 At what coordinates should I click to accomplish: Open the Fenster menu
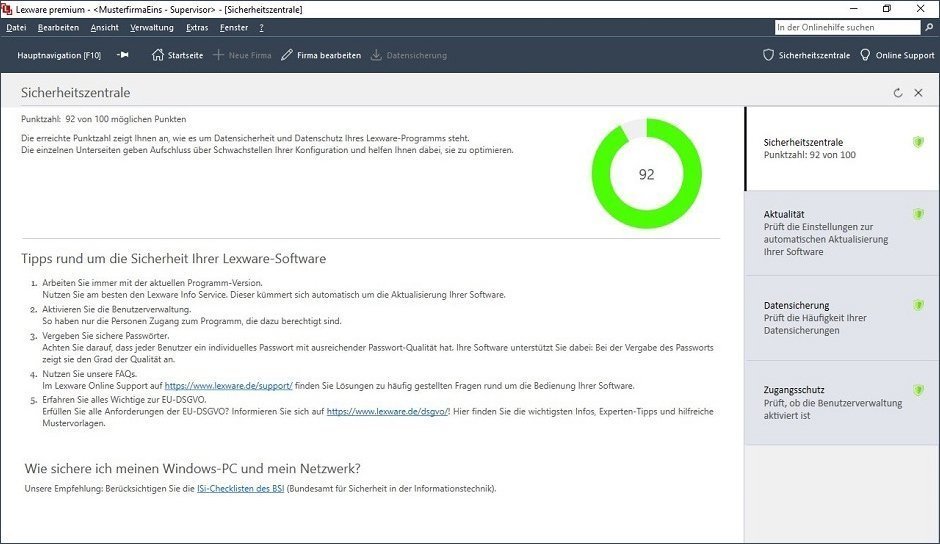coord(234,28)
